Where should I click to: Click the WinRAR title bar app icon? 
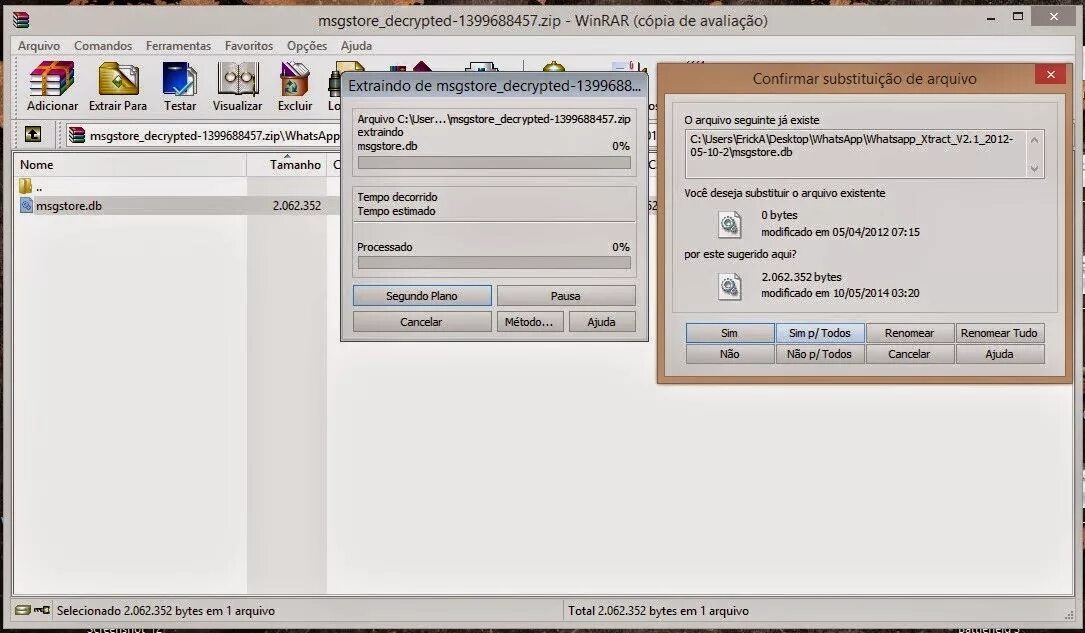21,20
